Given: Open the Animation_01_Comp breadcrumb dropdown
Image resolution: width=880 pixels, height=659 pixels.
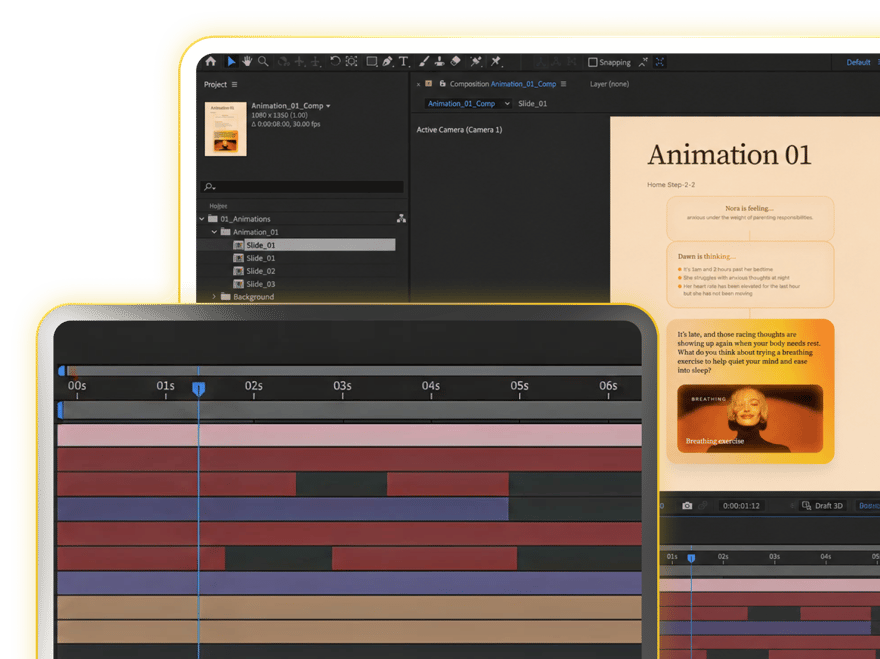Looking at the screenshot, I should (507, 103).
